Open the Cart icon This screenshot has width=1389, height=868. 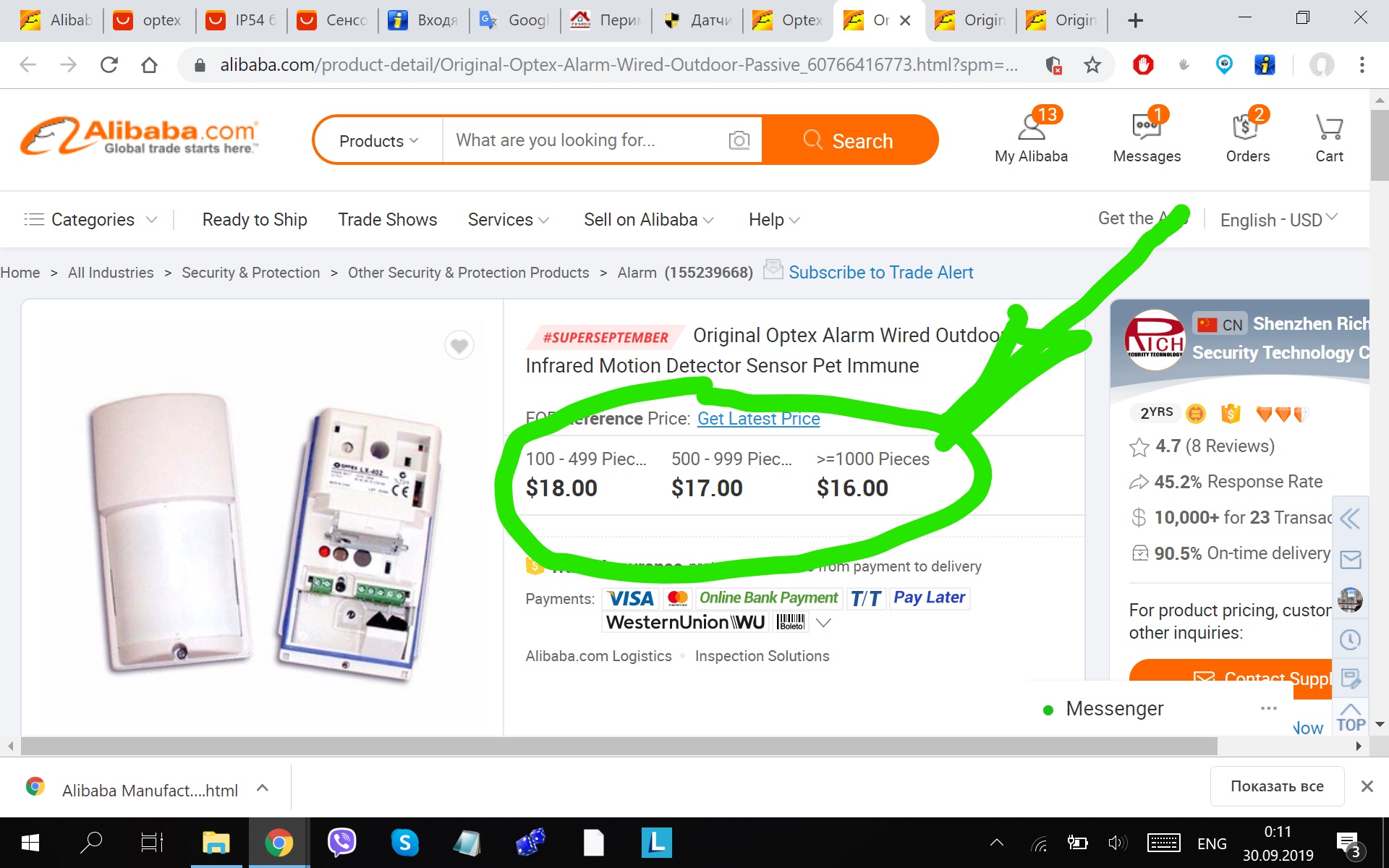pyautogui.click(x=1329, y=139)
